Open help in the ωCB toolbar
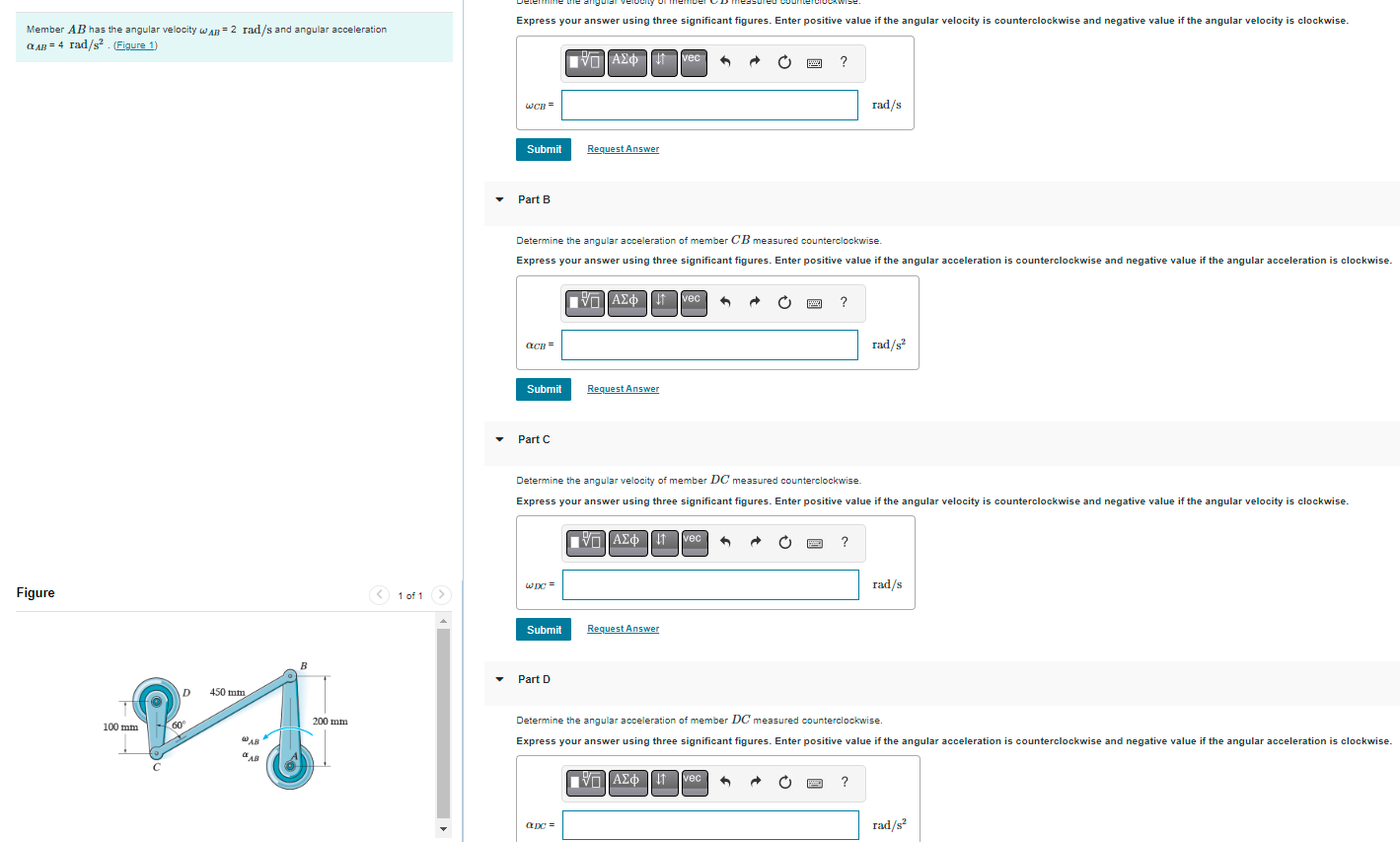1400x842 pixels. 844,62
